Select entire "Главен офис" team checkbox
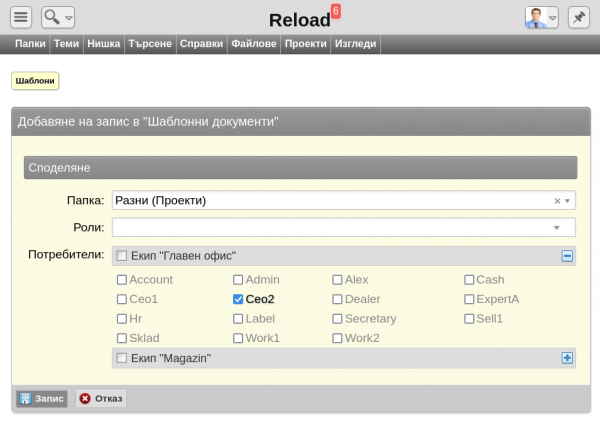The height and width of the screenshot is (425, 600). point(122,256)
